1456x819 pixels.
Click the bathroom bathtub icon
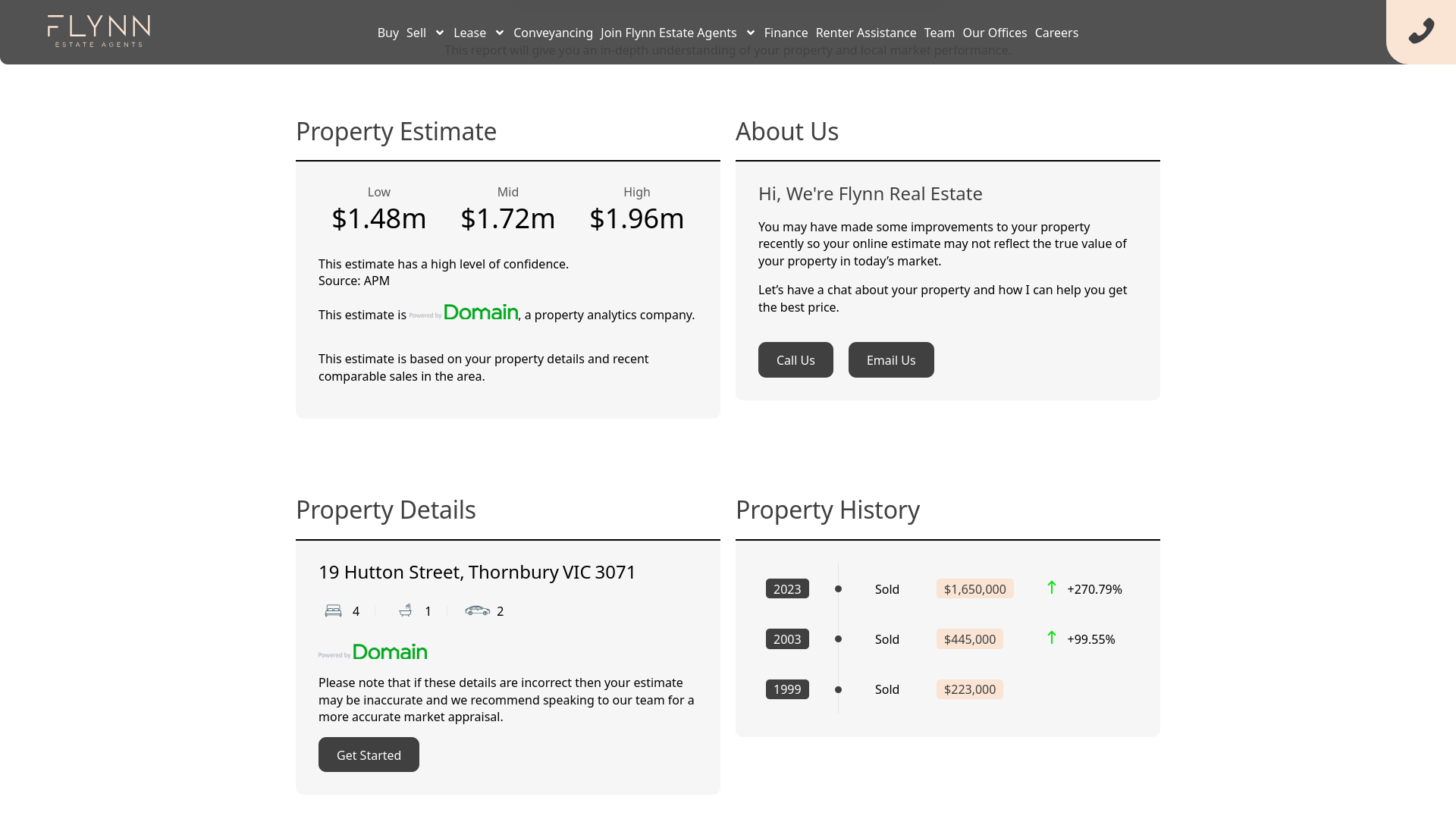406,610
